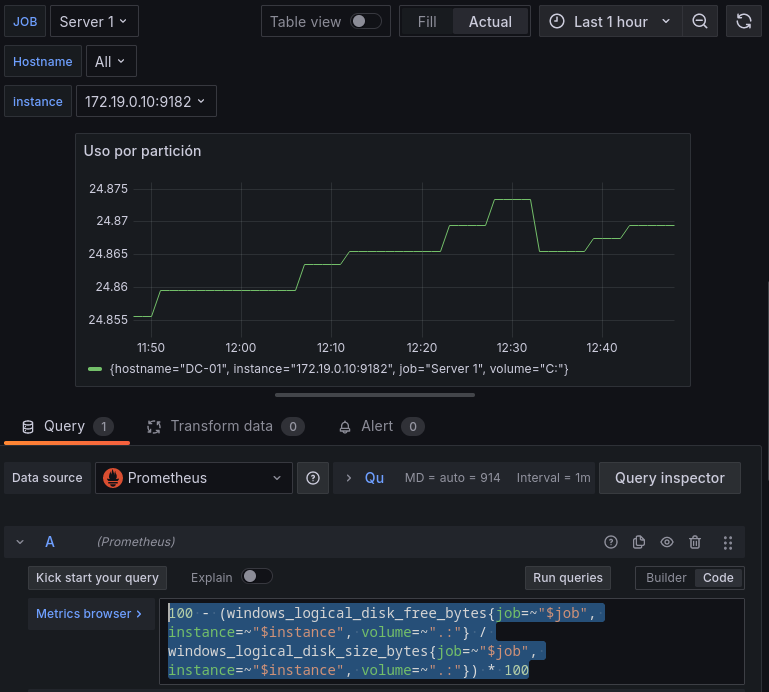Click the 12:30 x-axis time label

pos(512,348)
